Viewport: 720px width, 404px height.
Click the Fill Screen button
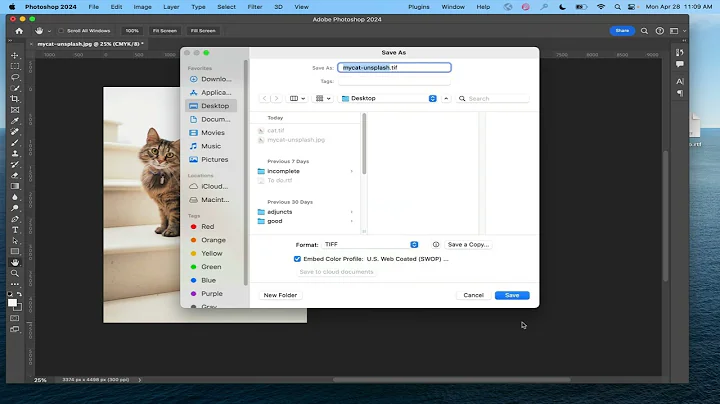click(203, 31)
